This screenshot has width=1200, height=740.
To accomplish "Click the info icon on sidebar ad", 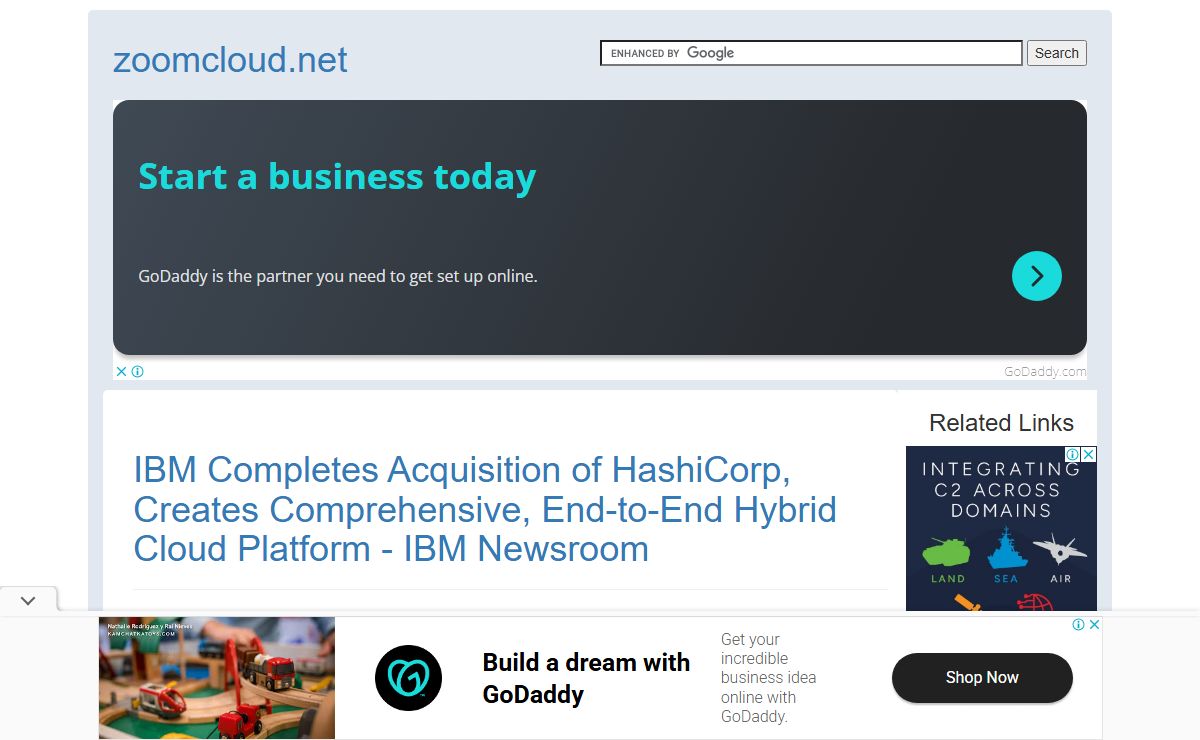I will tap(1073, 454).
